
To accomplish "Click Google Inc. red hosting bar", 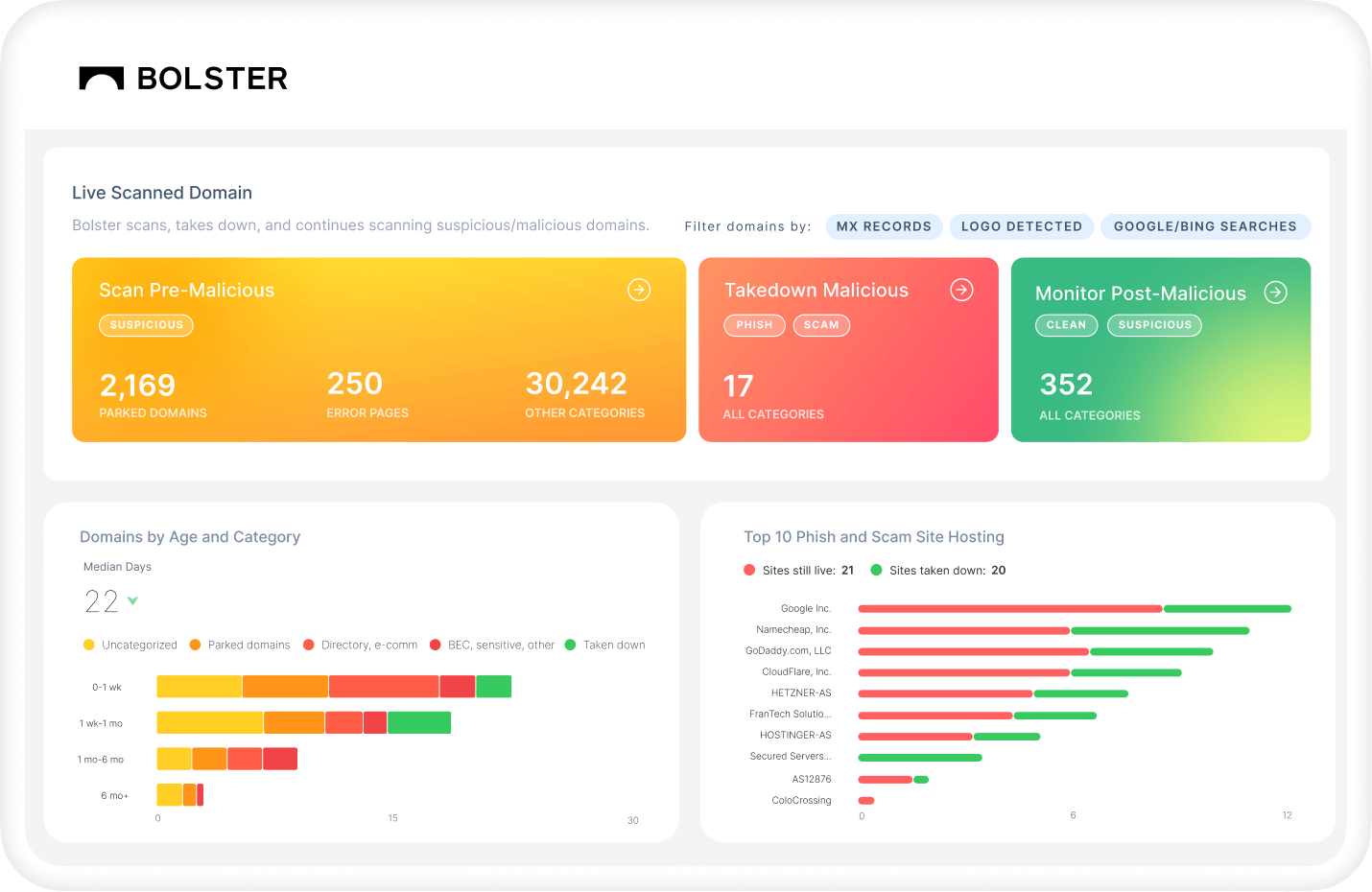I will [x=1009, y=609].
